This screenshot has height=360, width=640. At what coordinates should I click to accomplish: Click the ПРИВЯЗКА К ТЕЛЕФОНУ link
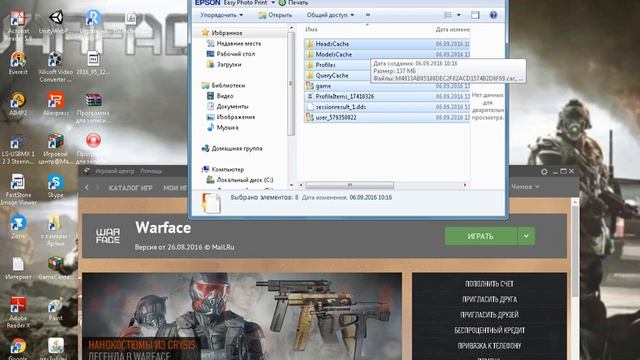(489, 346)
